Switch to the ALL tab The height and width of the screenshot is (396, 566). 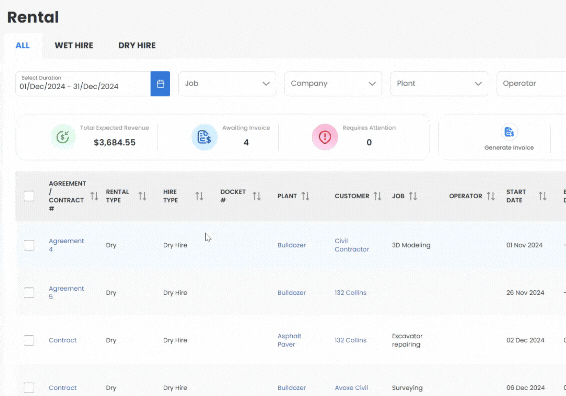(x=22, y=45)
